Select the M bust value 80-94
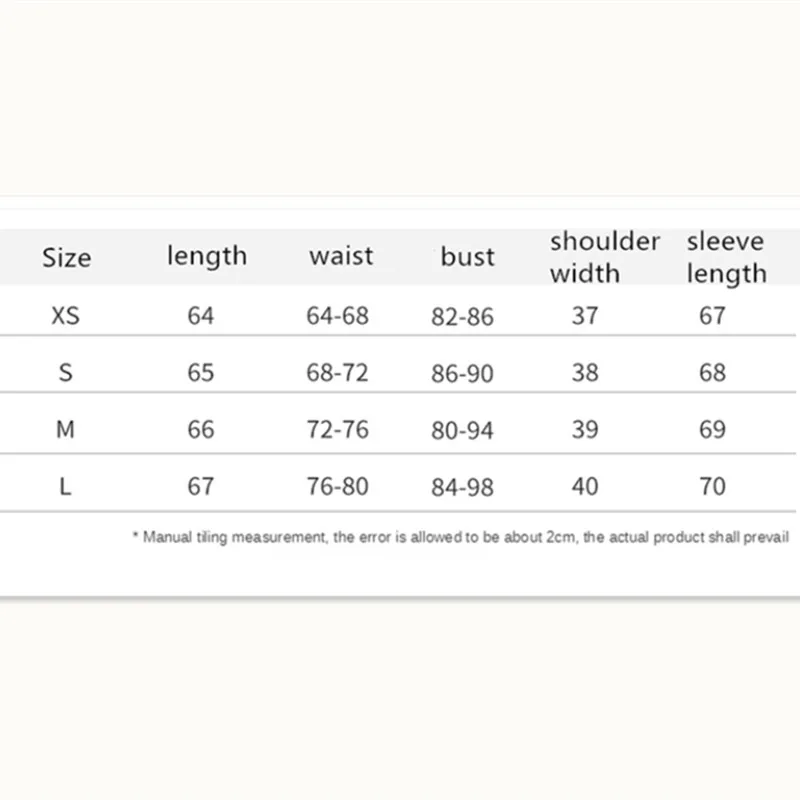This screenshot has height=800, width=800. pyautogui.click(x=462, y=430)
